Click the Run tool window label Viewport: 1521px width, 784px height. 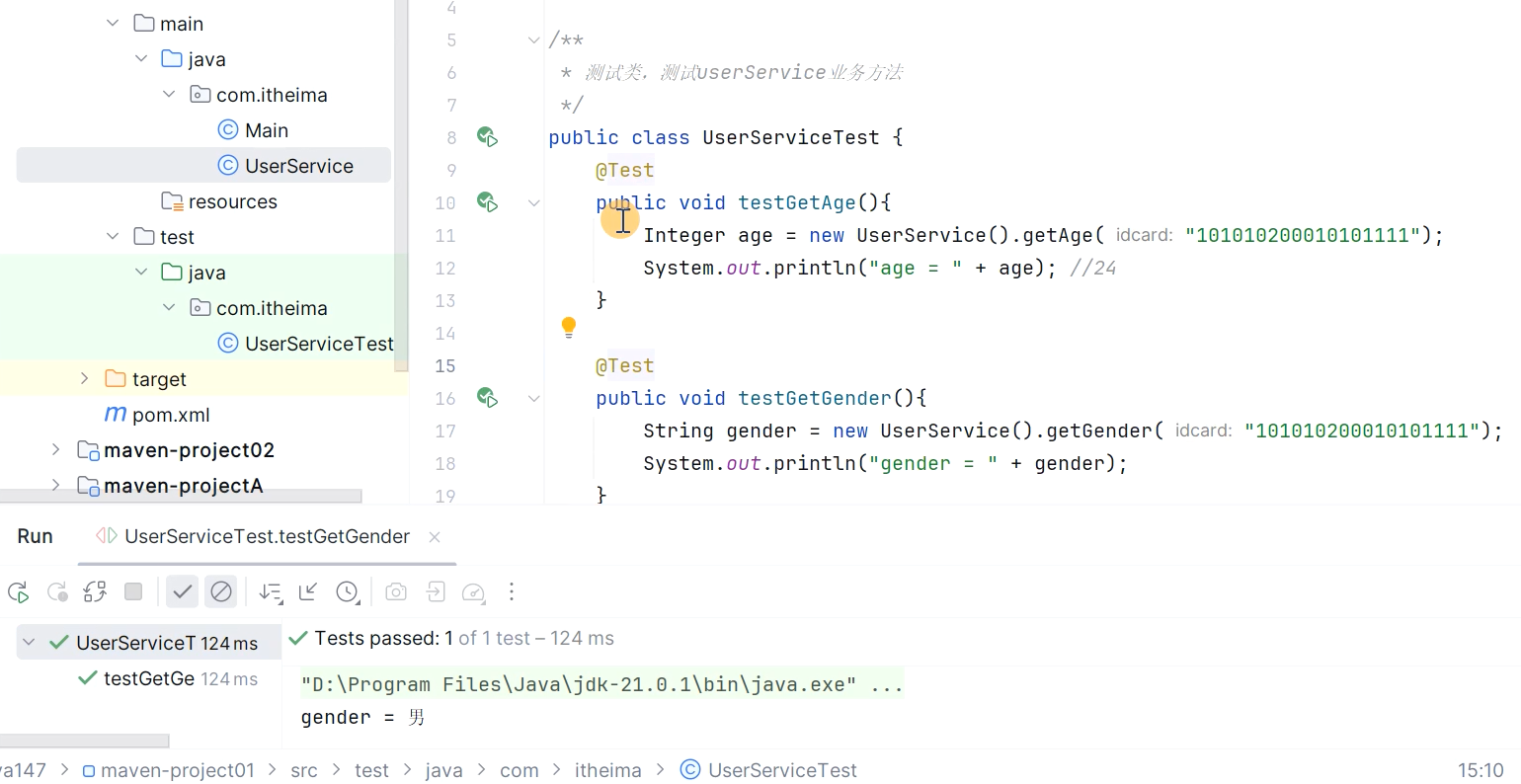[35, 536]
